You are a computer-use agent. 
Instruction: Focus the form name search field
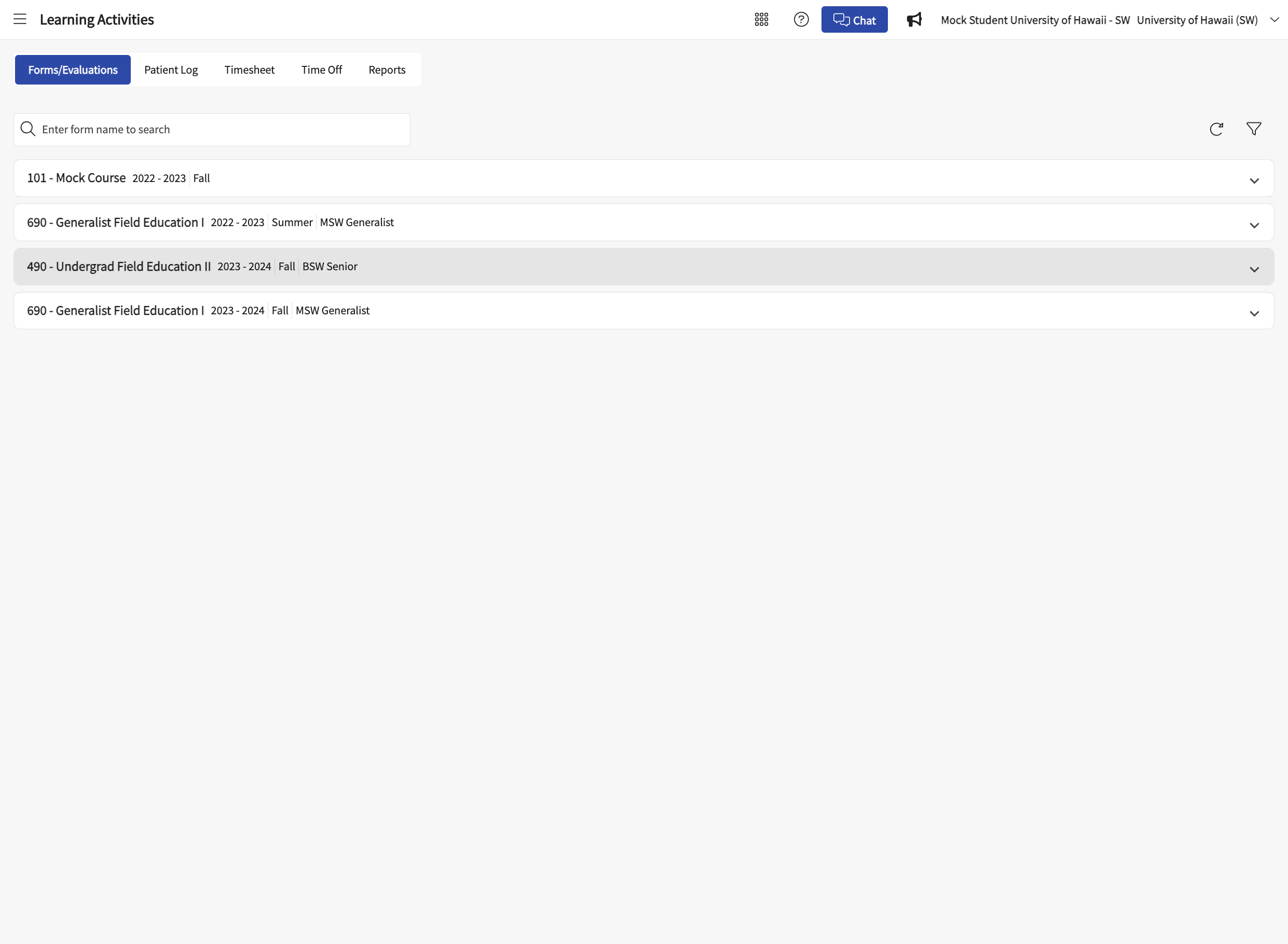[x=212, y=130]
